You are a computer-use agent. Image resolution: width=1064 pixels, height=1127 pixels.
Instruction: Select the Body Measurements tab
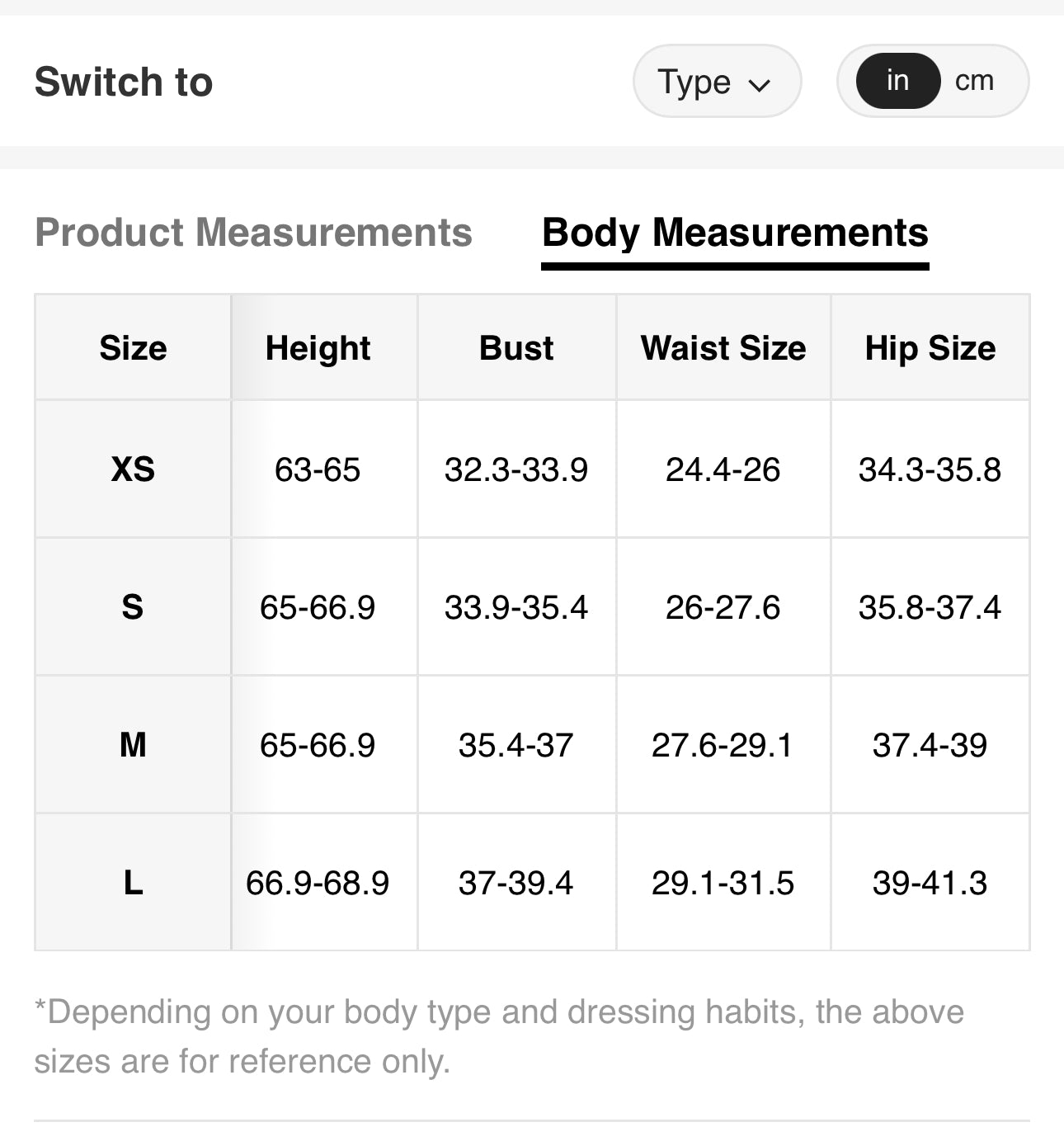click(735, 233)
